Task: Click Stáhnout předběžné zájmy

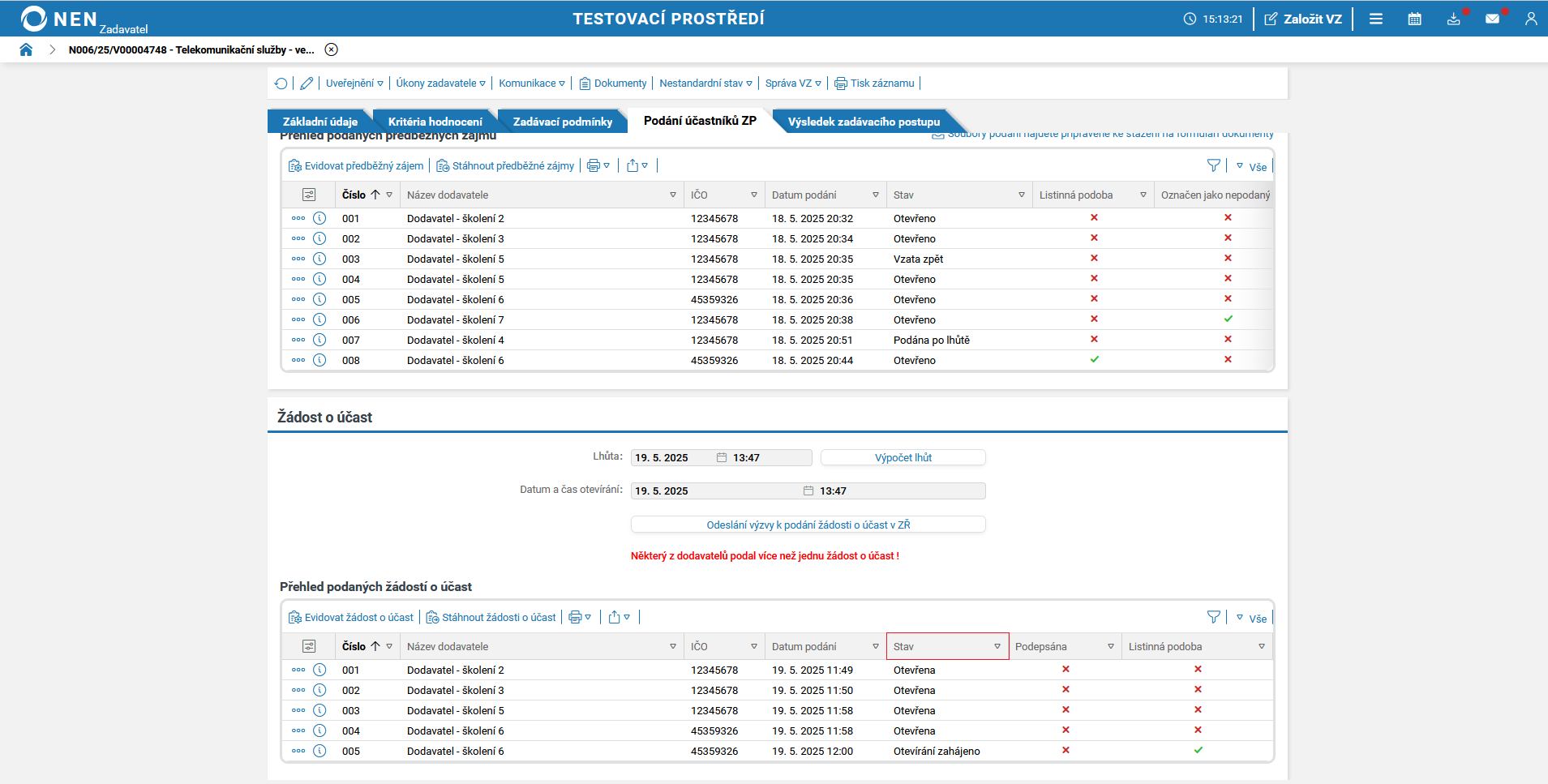Action: (x=505, y=166)
